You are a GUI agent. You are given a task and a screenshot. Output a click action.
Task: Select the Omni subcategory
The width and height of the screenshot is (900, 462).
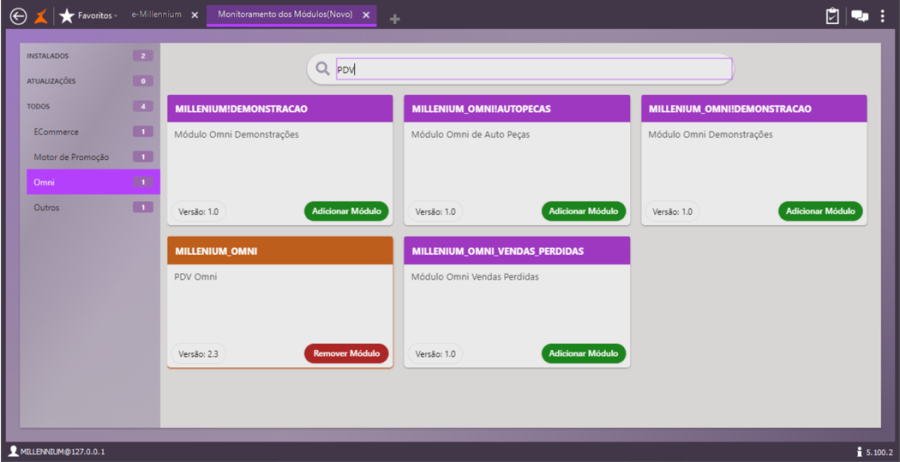[x=93, y=182]
